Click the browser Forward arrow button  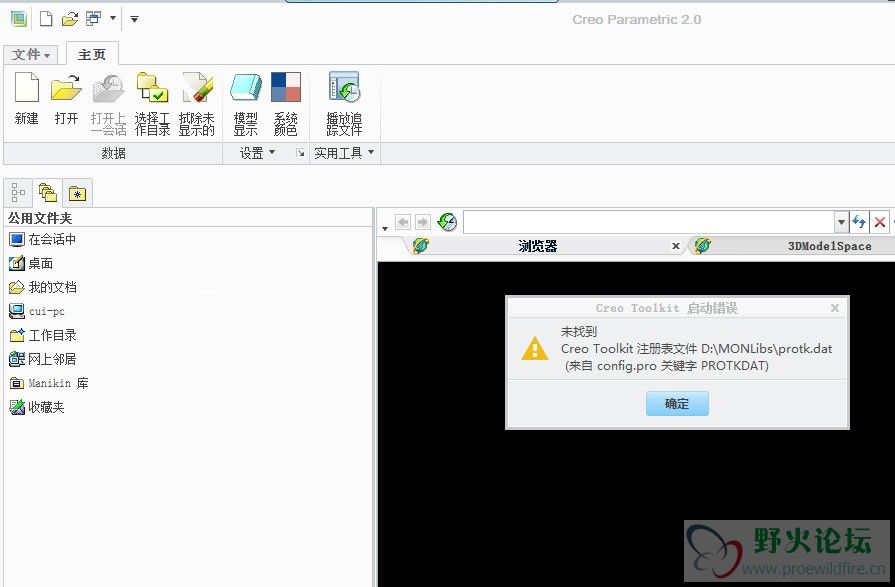click(x=422, y=222)
